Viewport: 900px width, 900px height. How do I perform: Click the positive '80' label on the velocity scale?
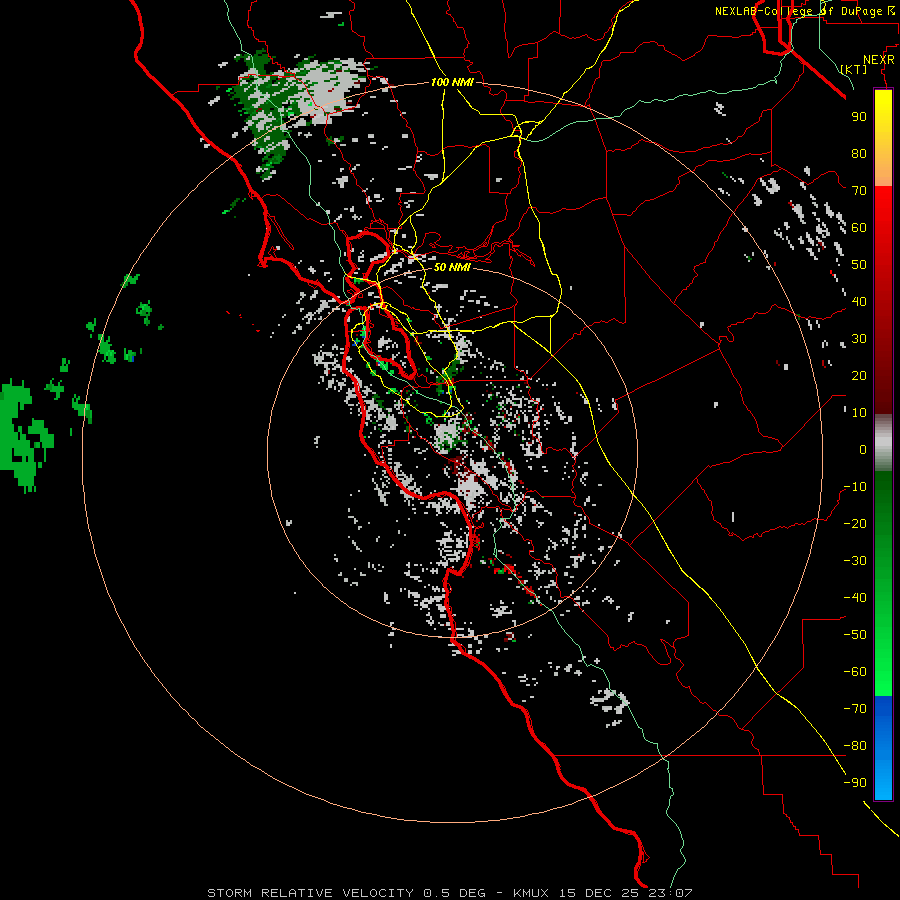click(x=859, y=153)
